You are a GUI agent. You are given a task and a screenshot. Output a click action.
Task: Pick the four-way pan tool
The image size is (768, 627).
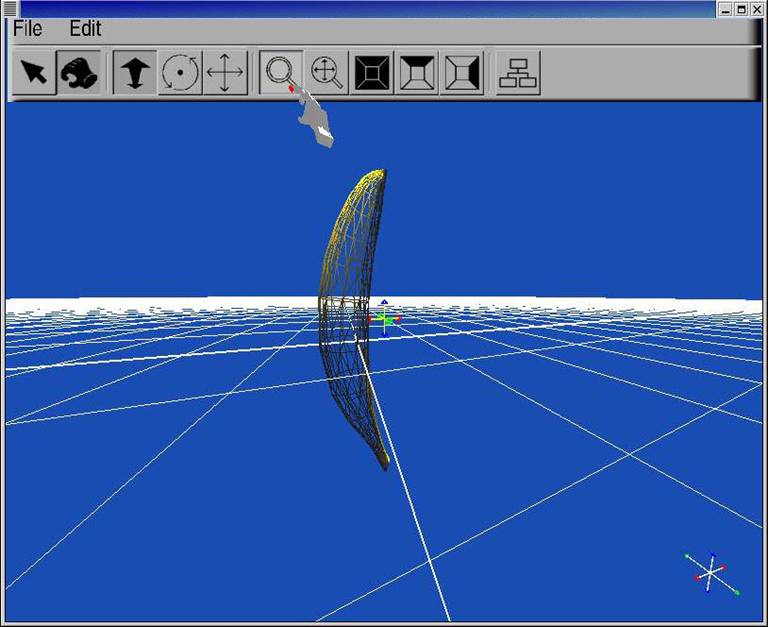(225, 72)
